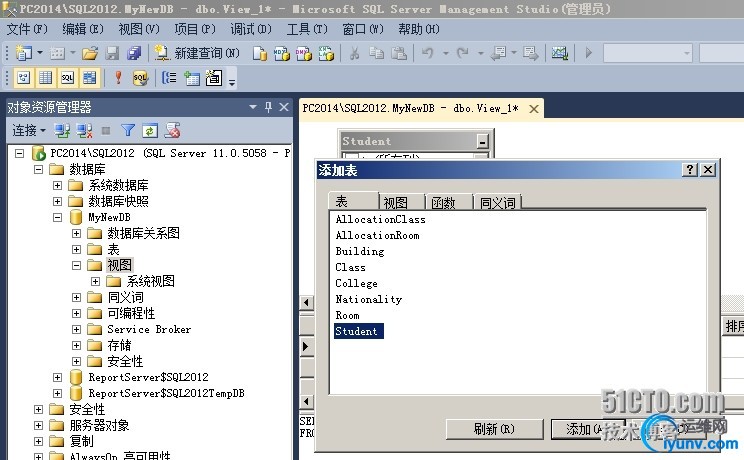This screenshot has height=460, width=744.
Task: Close the dbo.View_1 document tab
Action: click(534, 109)
